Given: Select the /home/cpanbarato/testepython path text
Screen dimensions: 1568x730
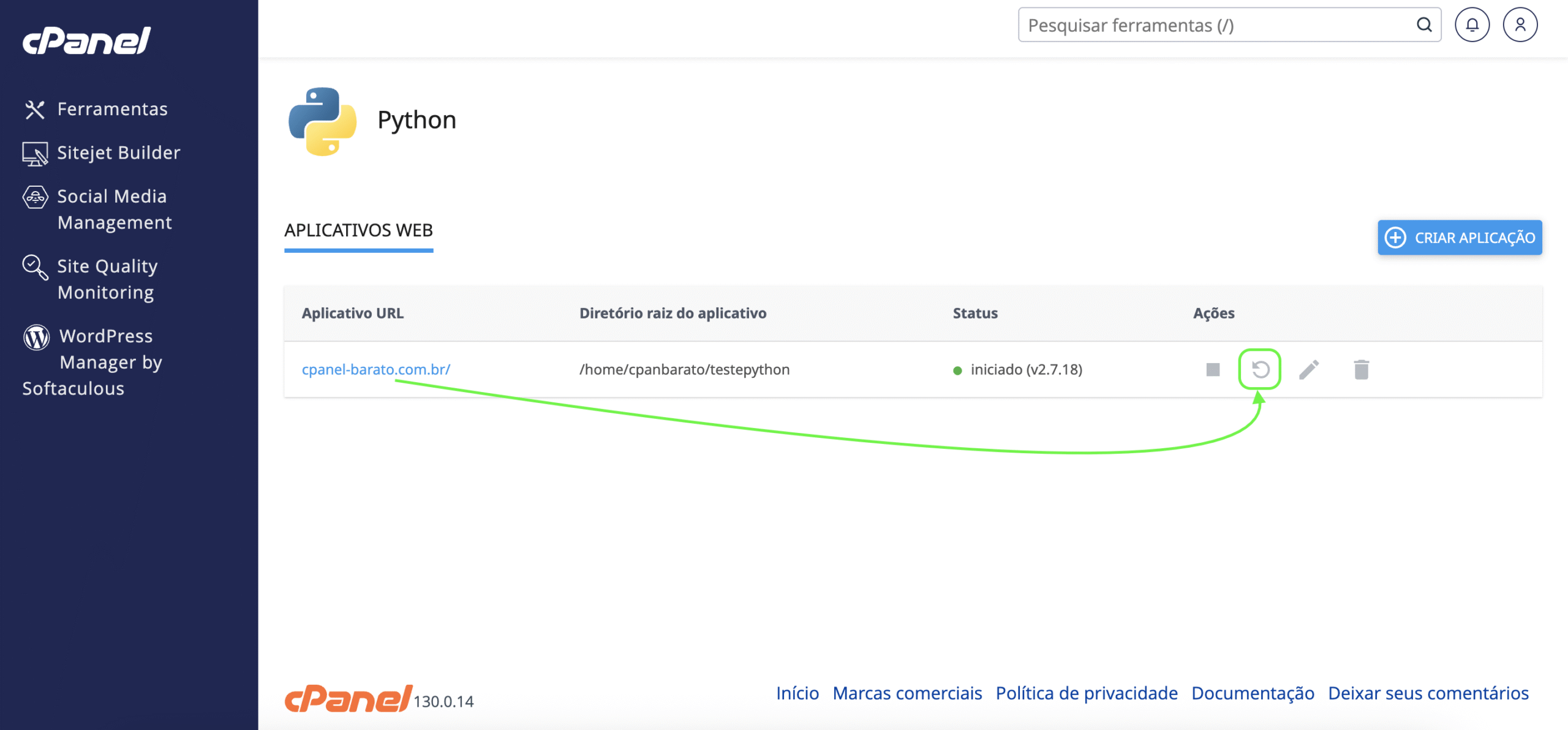Looking at the screenshot, I should [685, 369].
